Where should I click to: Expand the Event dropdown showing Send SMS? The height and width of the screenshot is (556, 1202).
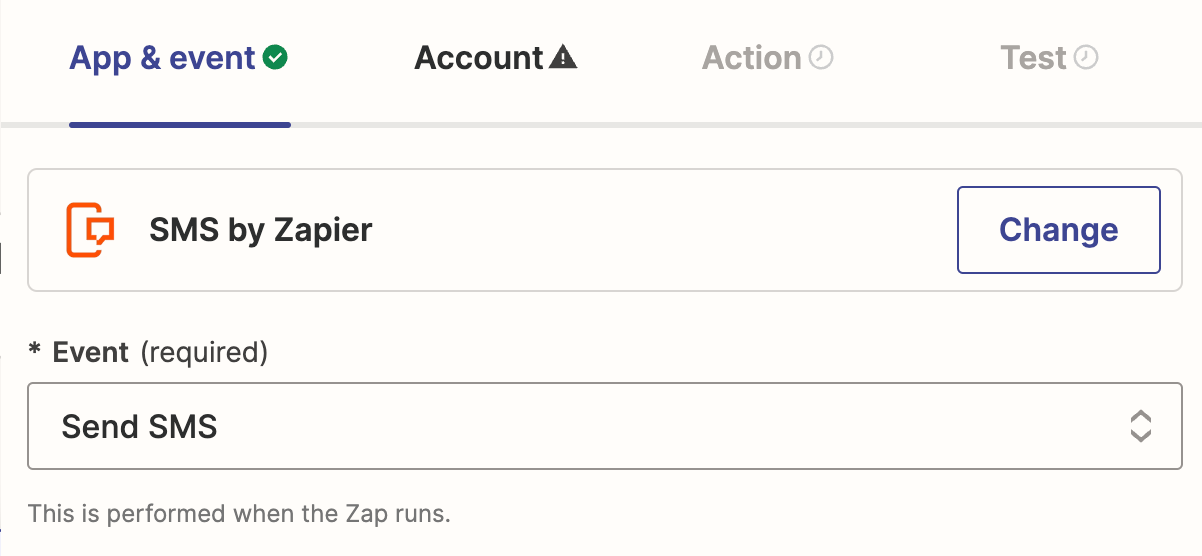click(604, 427)
